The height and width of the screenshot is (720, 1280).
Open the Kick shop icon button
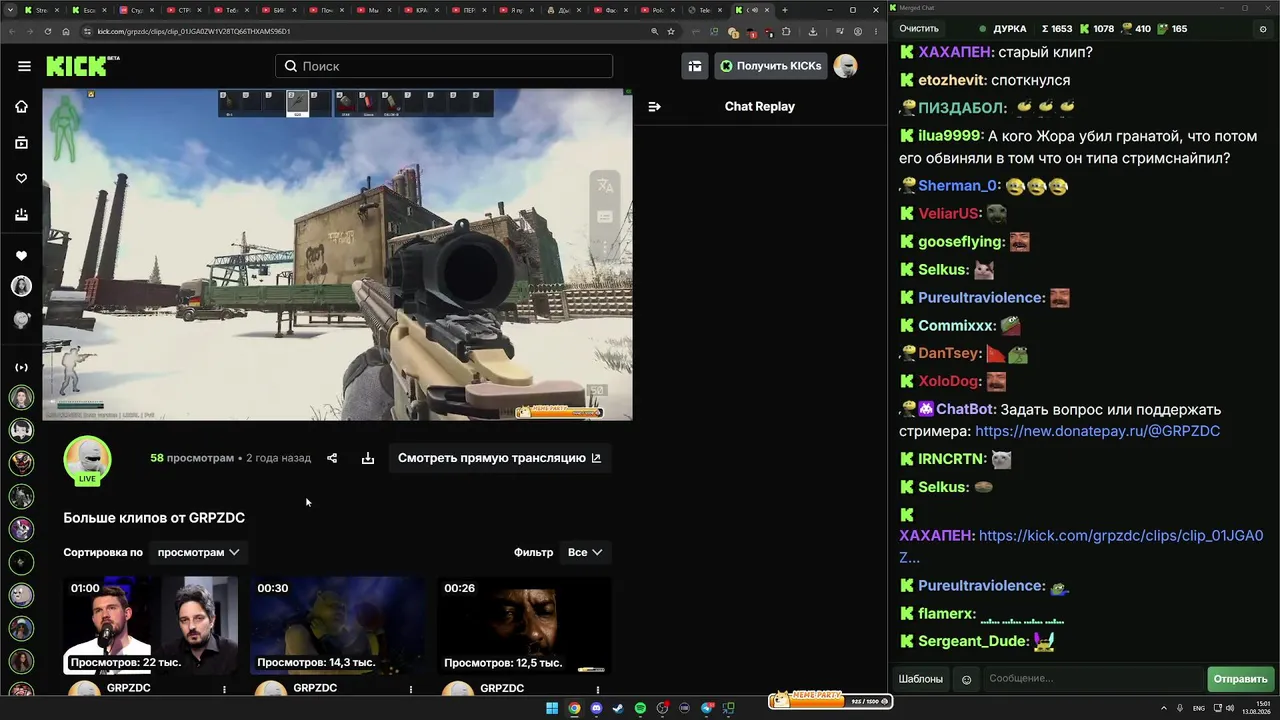pyautogui.click(x=695, y=66)
